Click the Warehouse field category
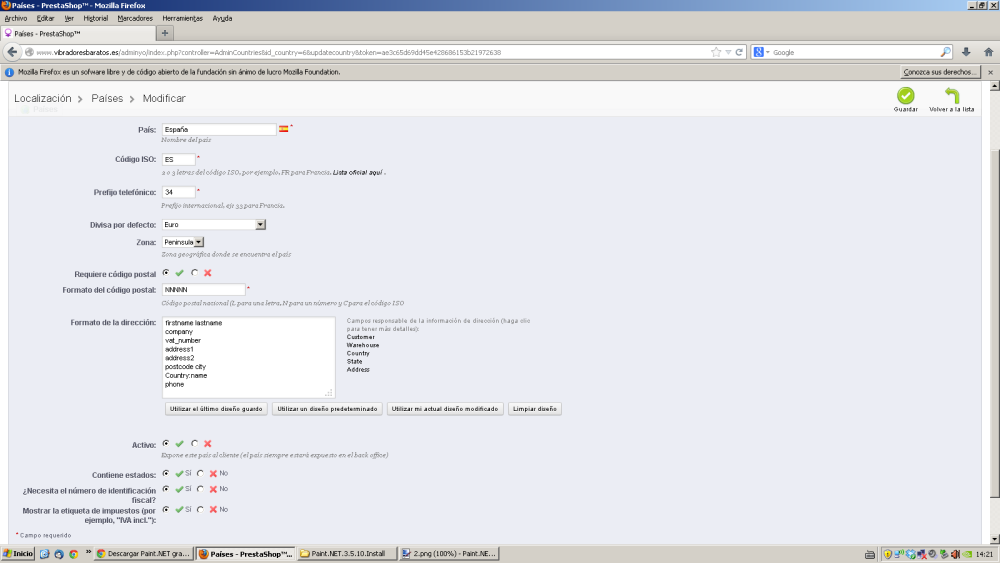The height and width of the screenshot is (563, 1000). [x=363, y=345]
